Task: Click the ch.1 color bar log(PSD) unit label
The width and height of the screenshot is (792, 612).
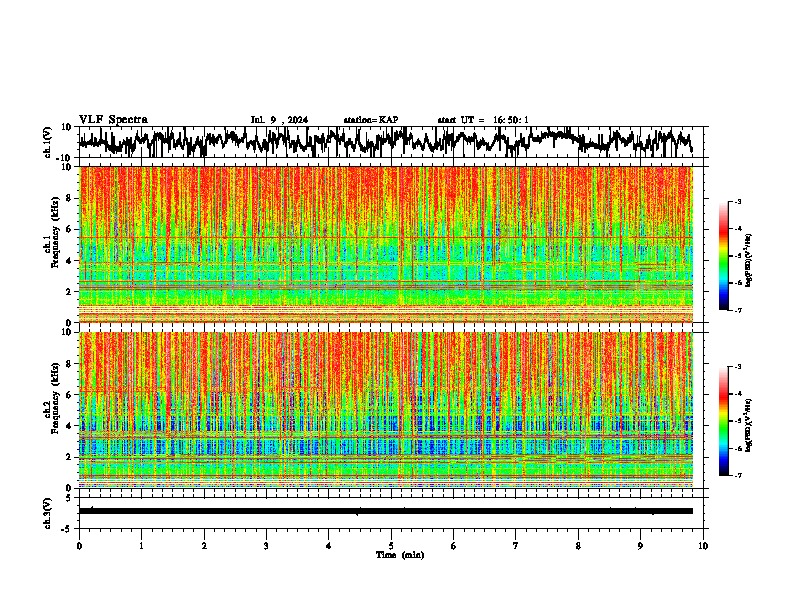Action: coord(748,260)
